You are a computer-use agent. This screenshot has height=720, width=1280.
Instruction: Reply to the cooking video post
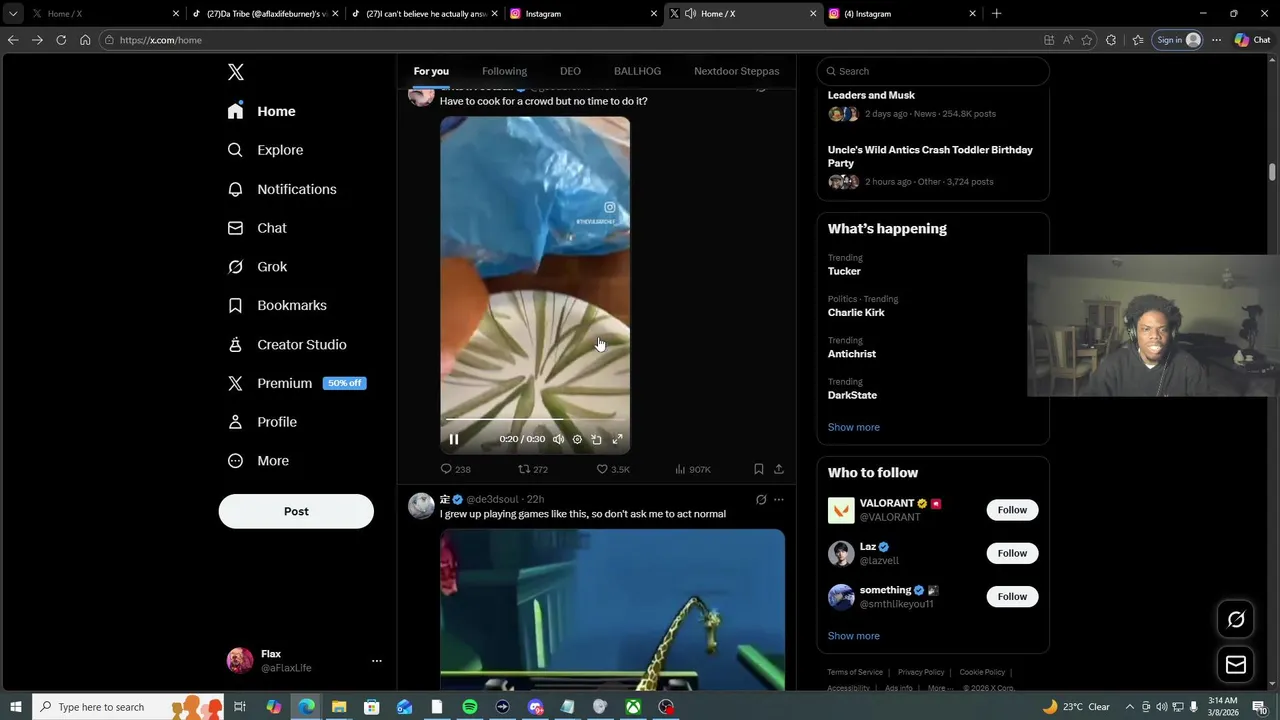[455, 469]
